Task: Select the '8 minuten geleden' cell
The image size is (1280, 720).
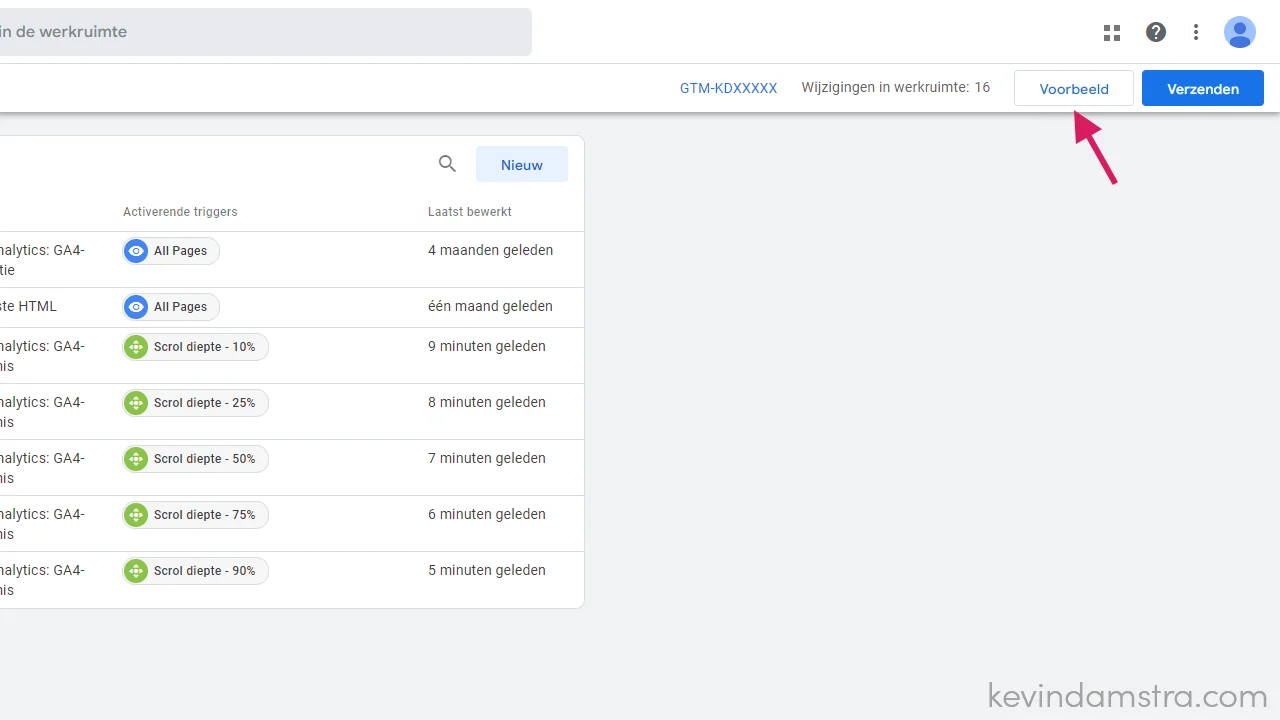Action: point(487,402)
